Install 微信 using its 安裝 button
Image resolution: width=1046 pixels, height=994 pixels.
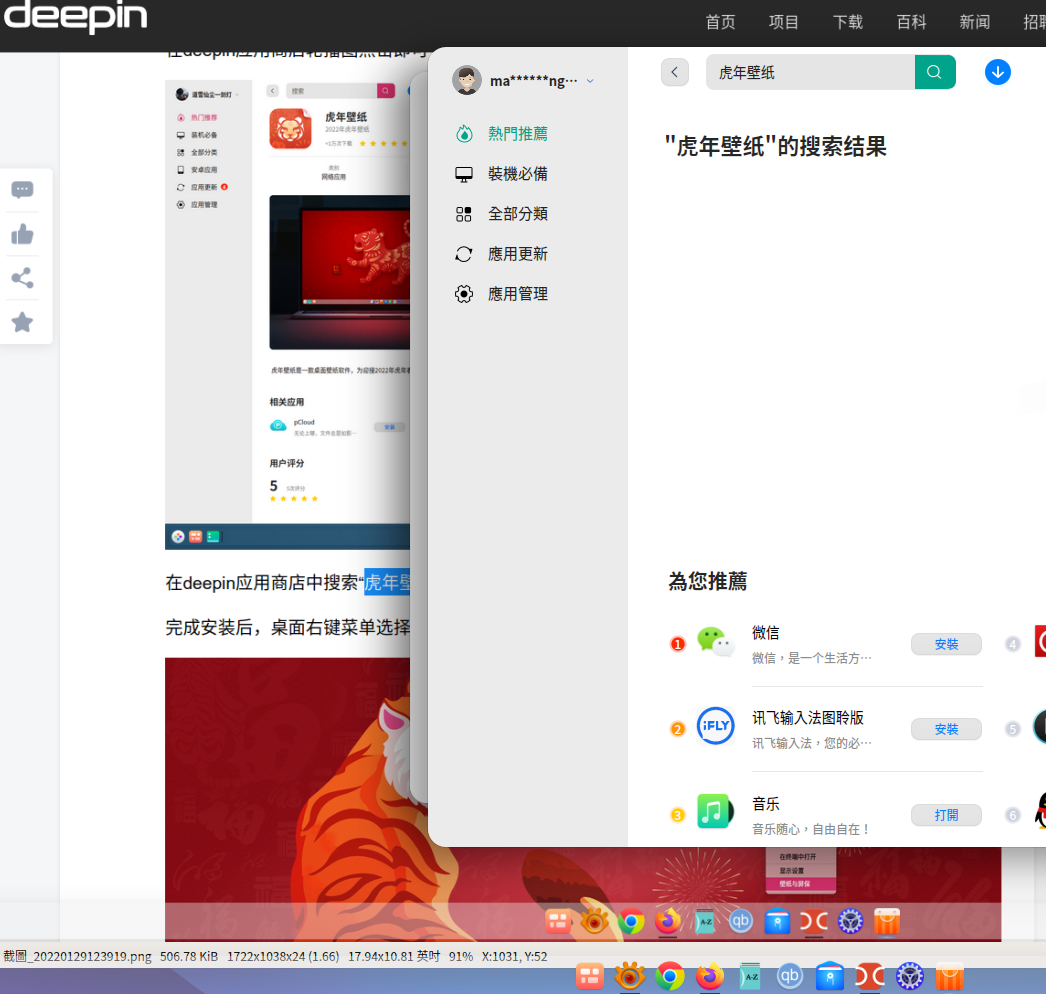click(x=946, y=644)
